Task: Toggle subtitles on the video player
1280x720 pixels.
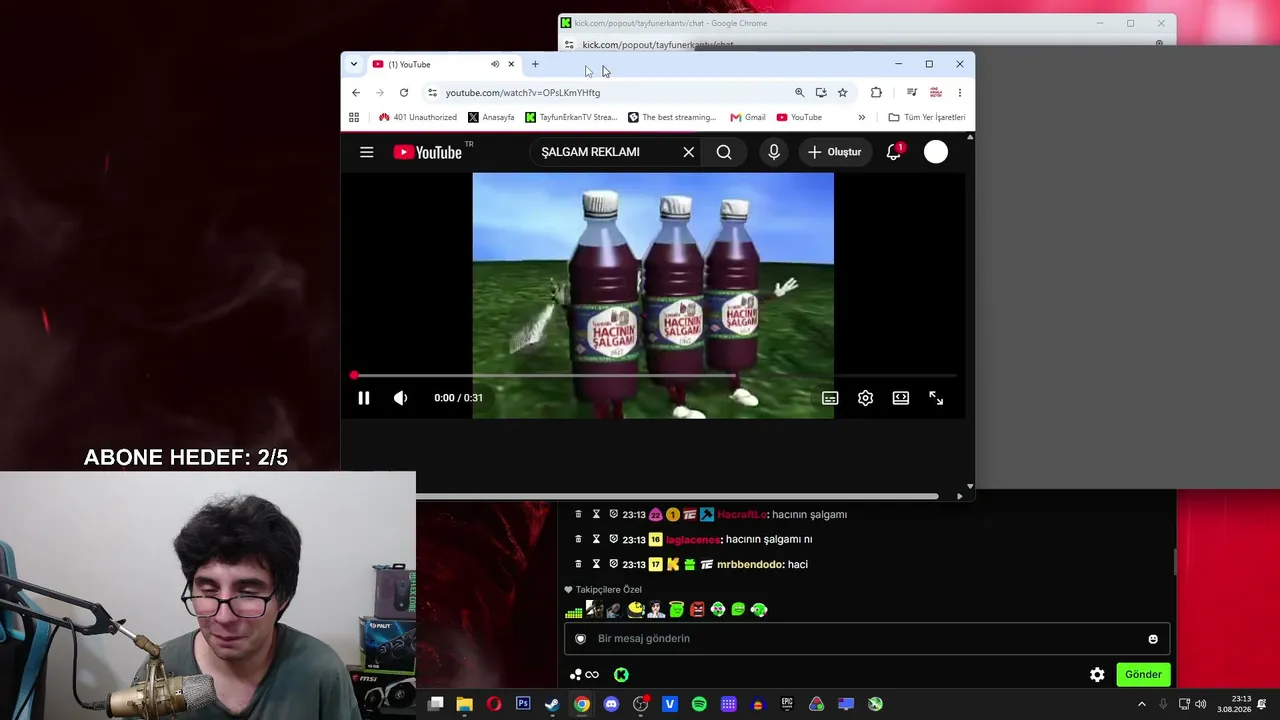Action: tap(830, 398)
